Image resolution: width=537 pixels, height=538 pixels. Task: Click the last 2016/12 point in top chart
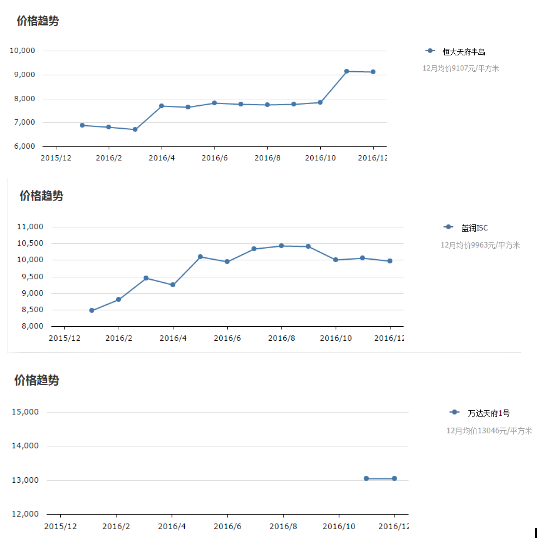tap(373, 72)
